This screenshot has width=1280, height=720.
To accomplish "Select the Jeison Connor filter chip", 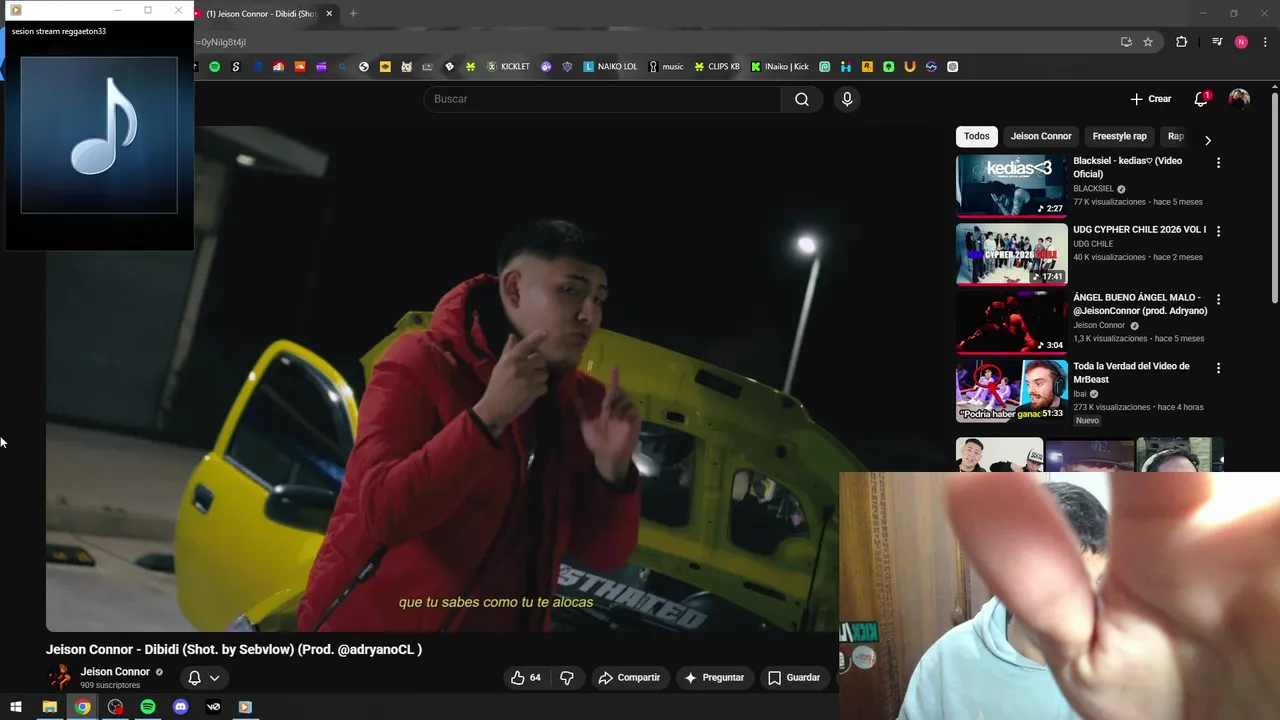I will [x=1041, y=136].
